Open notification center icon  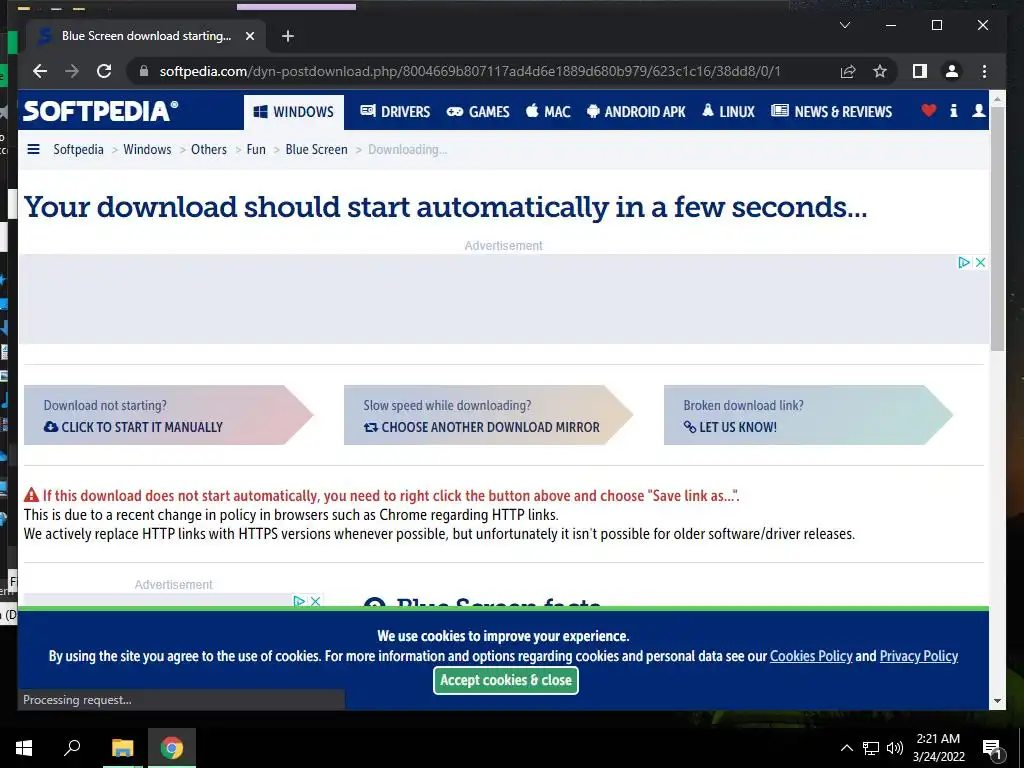click(992, 748)
